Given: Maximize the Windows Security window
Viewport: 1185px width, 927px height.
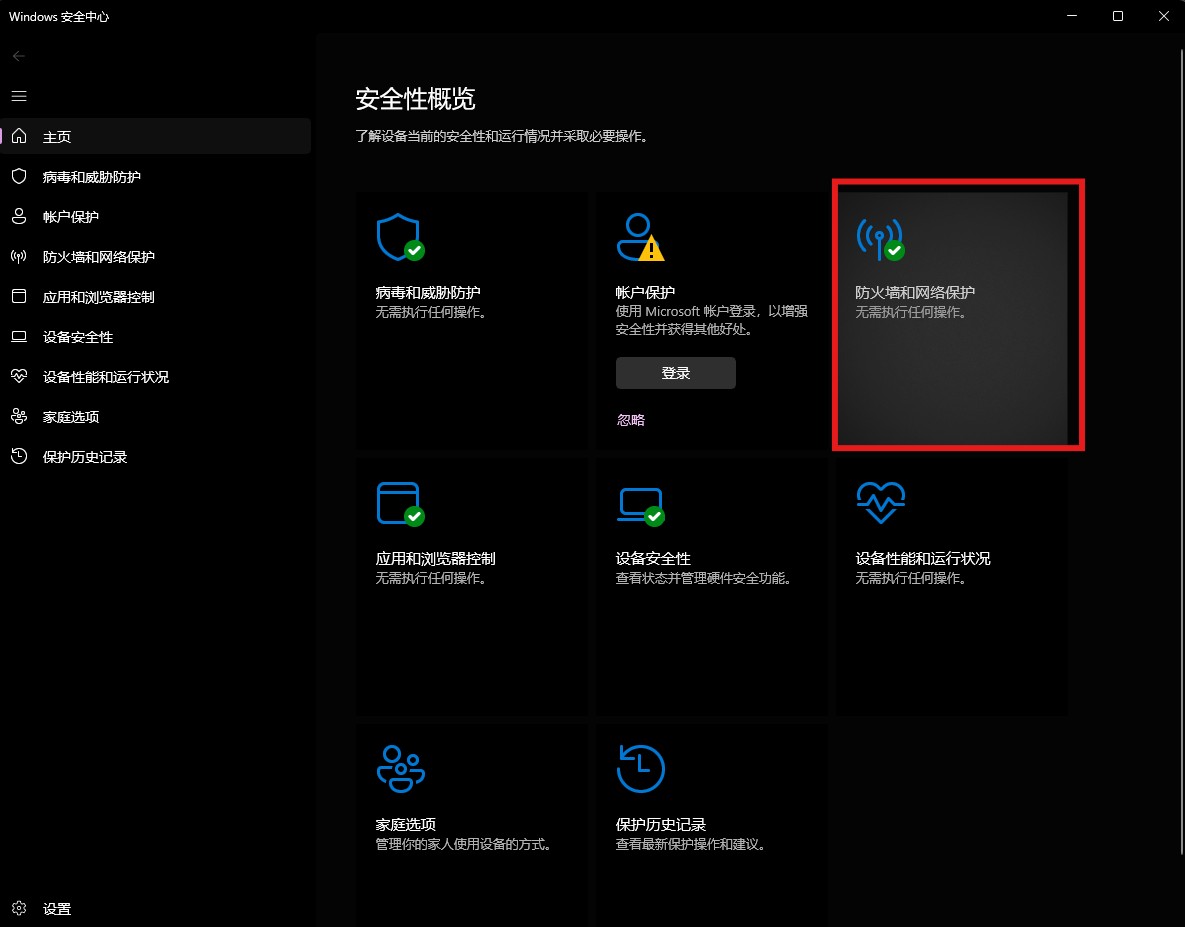Looking at the screenshot, I should [1118, 16].
